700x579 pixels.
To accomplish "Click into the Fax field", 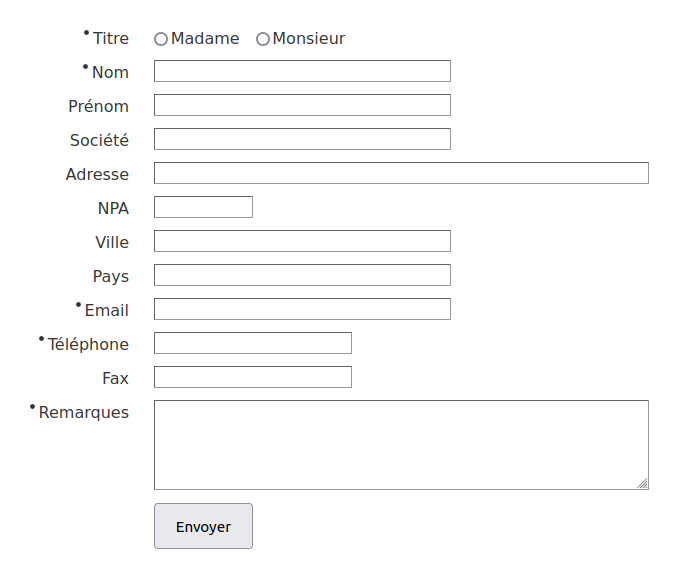I will click(x=253, y=377).
